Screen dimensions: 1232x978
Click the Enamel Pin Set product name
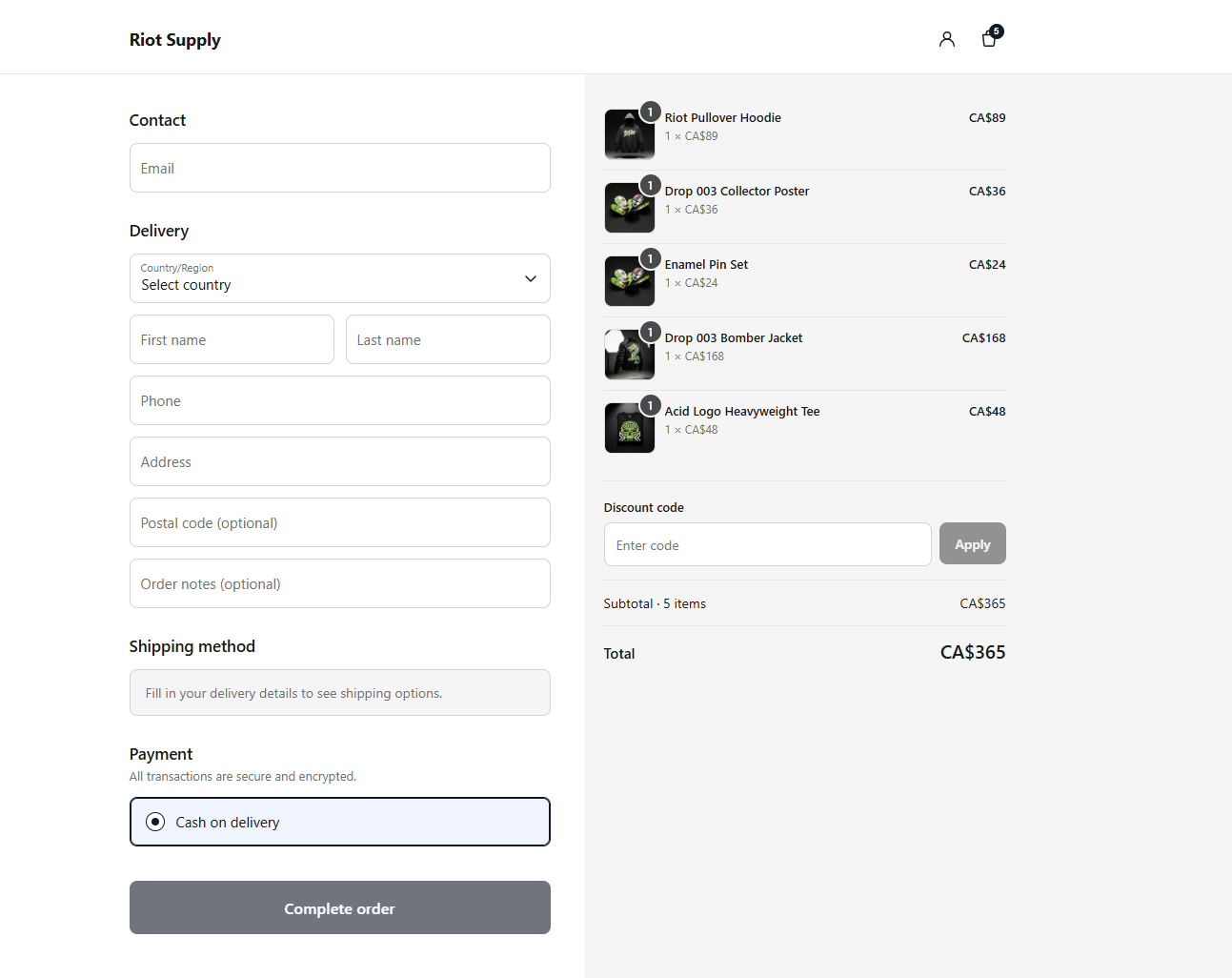[x=707, y=264]
